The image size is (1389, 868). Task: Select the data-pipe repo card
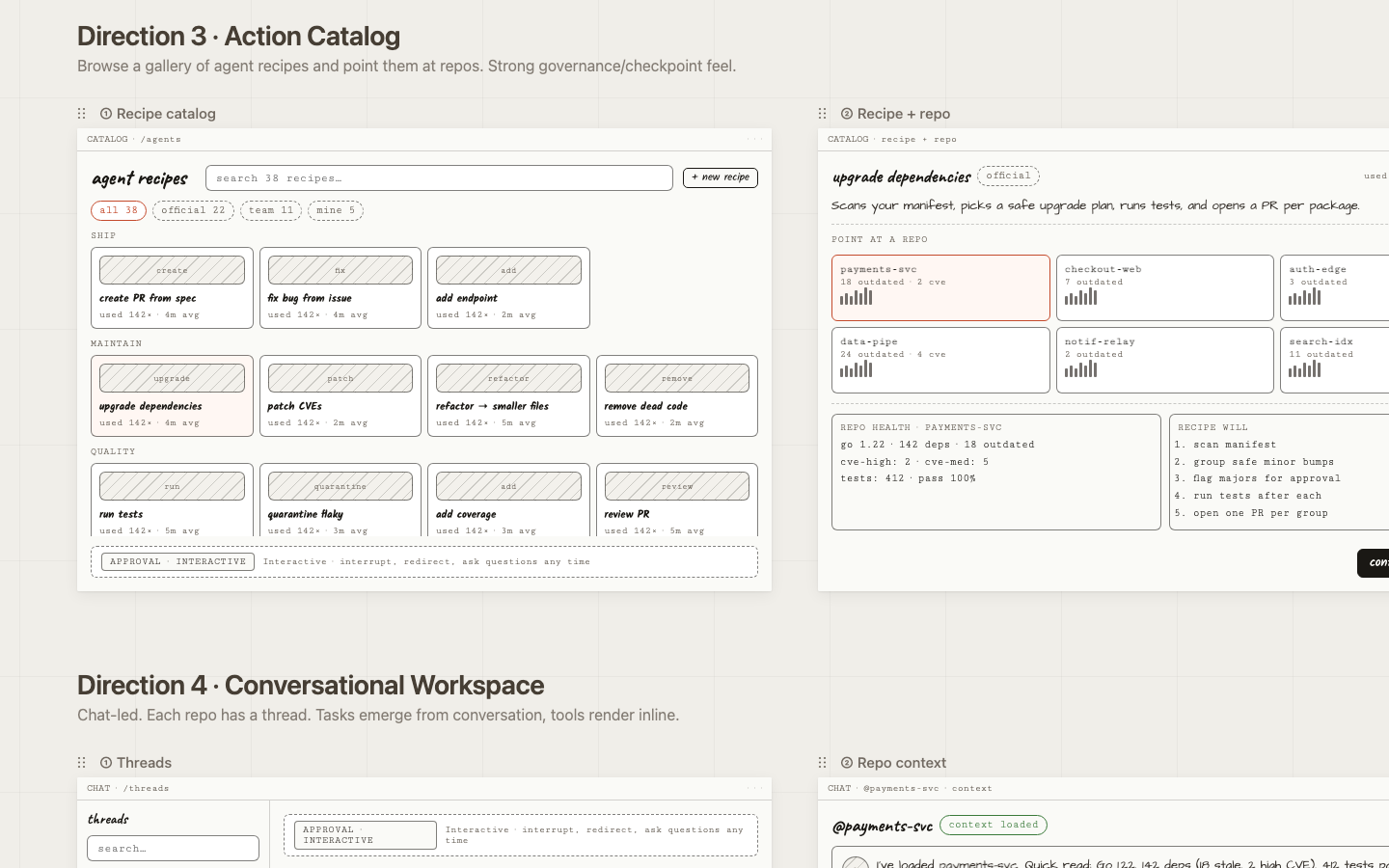point(940,360)
